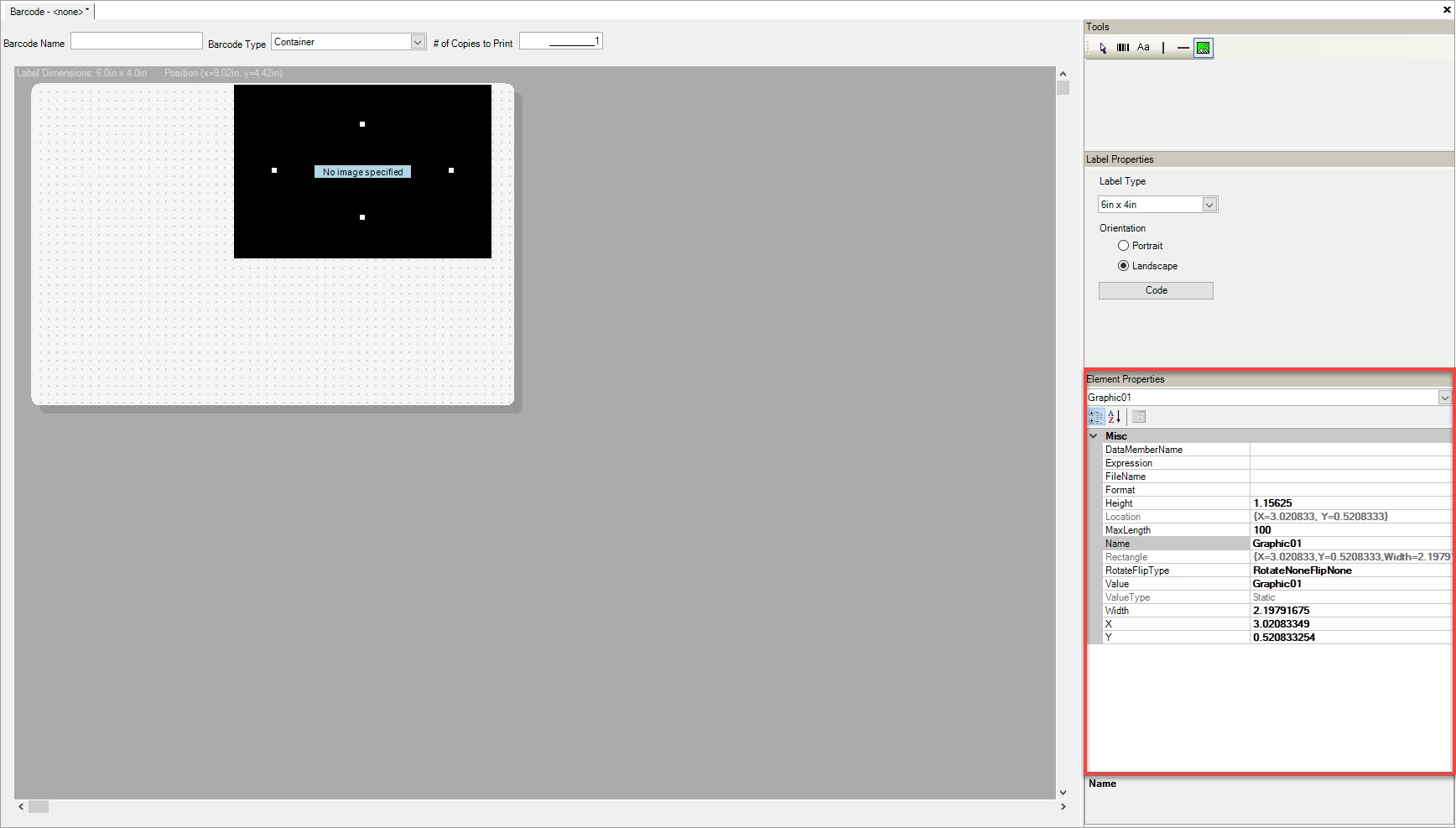Close the Barcode document tab

point(1447,11)
